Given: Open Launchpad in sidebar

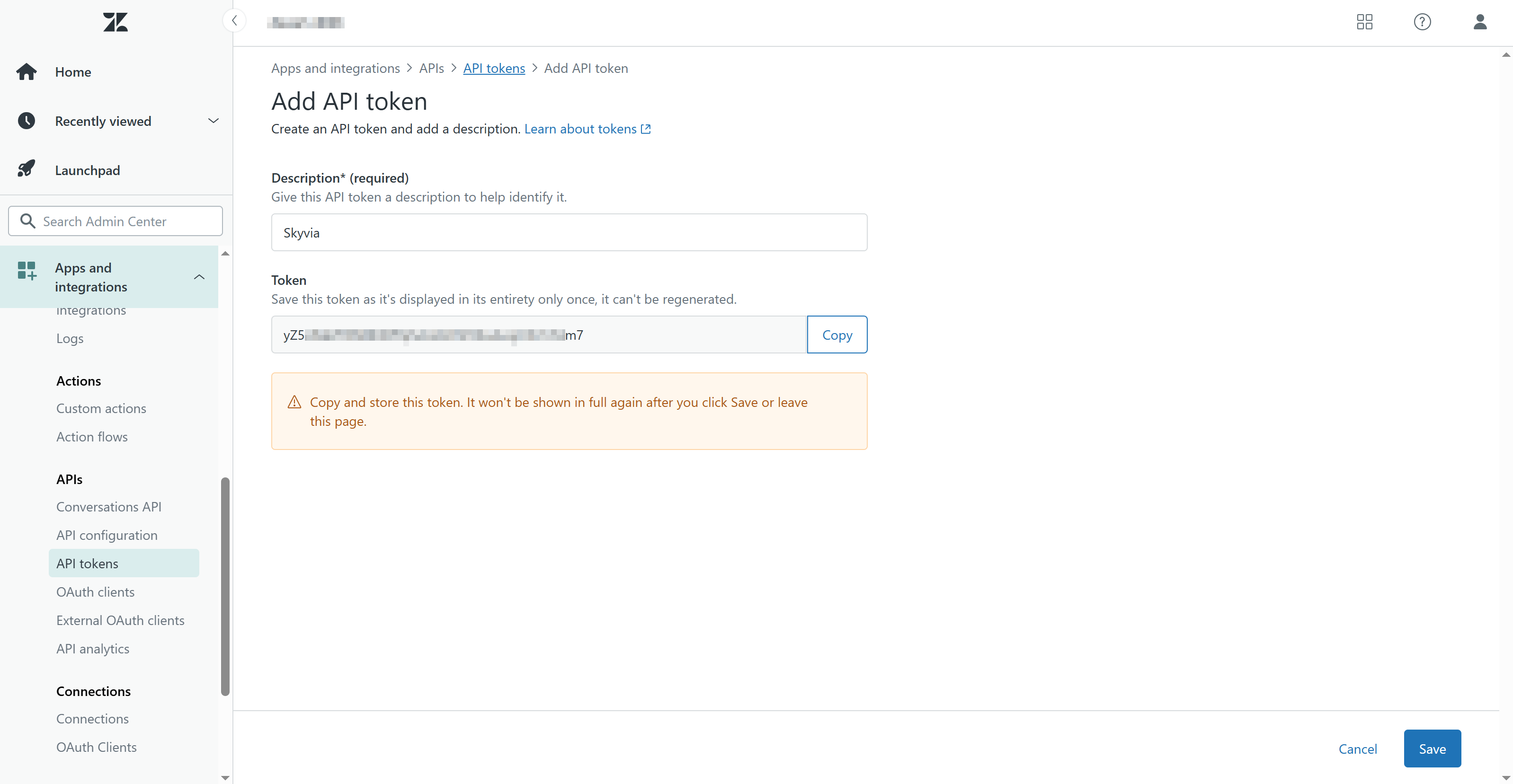Looking at the screenshot, I should (x=88, y=170).
